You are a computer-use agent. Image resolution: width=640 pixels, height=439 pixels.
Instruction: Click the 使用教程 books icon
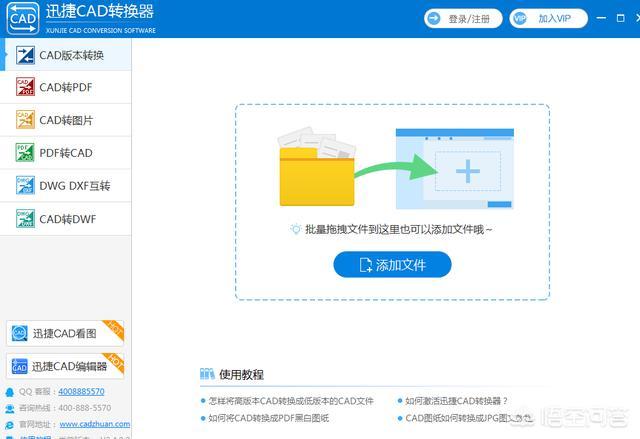click(x=207, y=374)
